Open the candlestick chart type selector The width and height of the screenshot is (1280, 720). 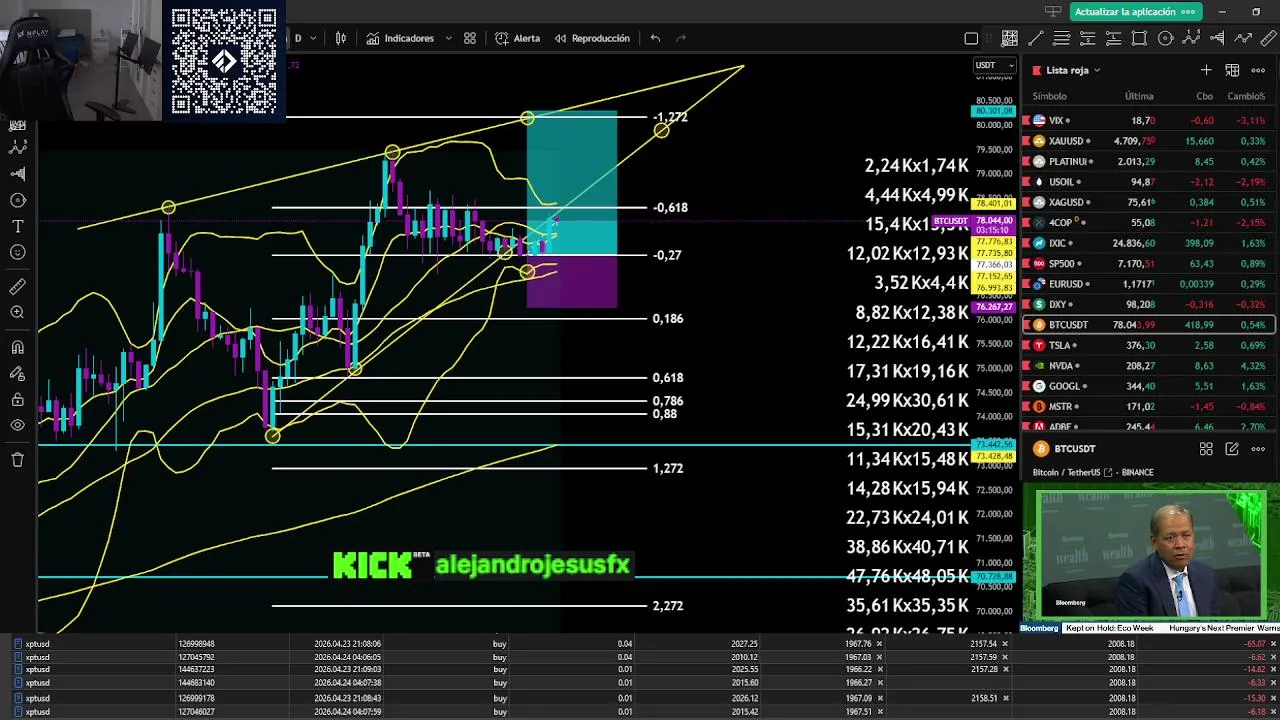coord(341,38)
